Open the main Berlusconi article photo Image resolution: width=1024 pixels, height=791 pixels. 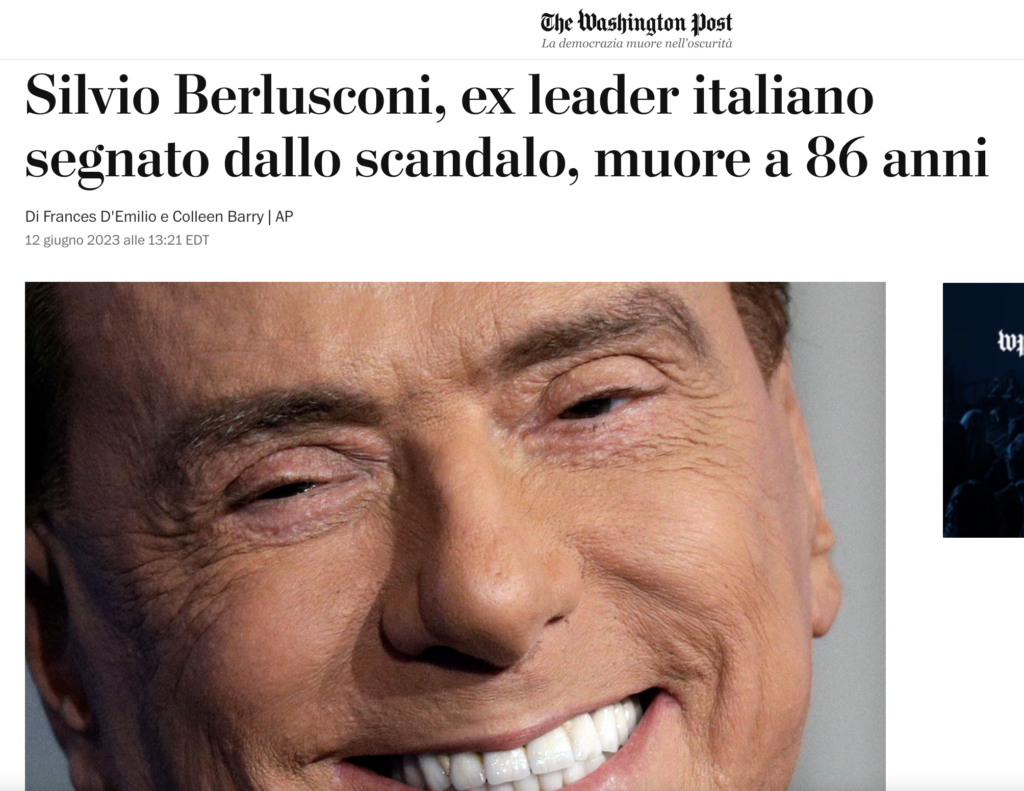click(x=455, y=536)
